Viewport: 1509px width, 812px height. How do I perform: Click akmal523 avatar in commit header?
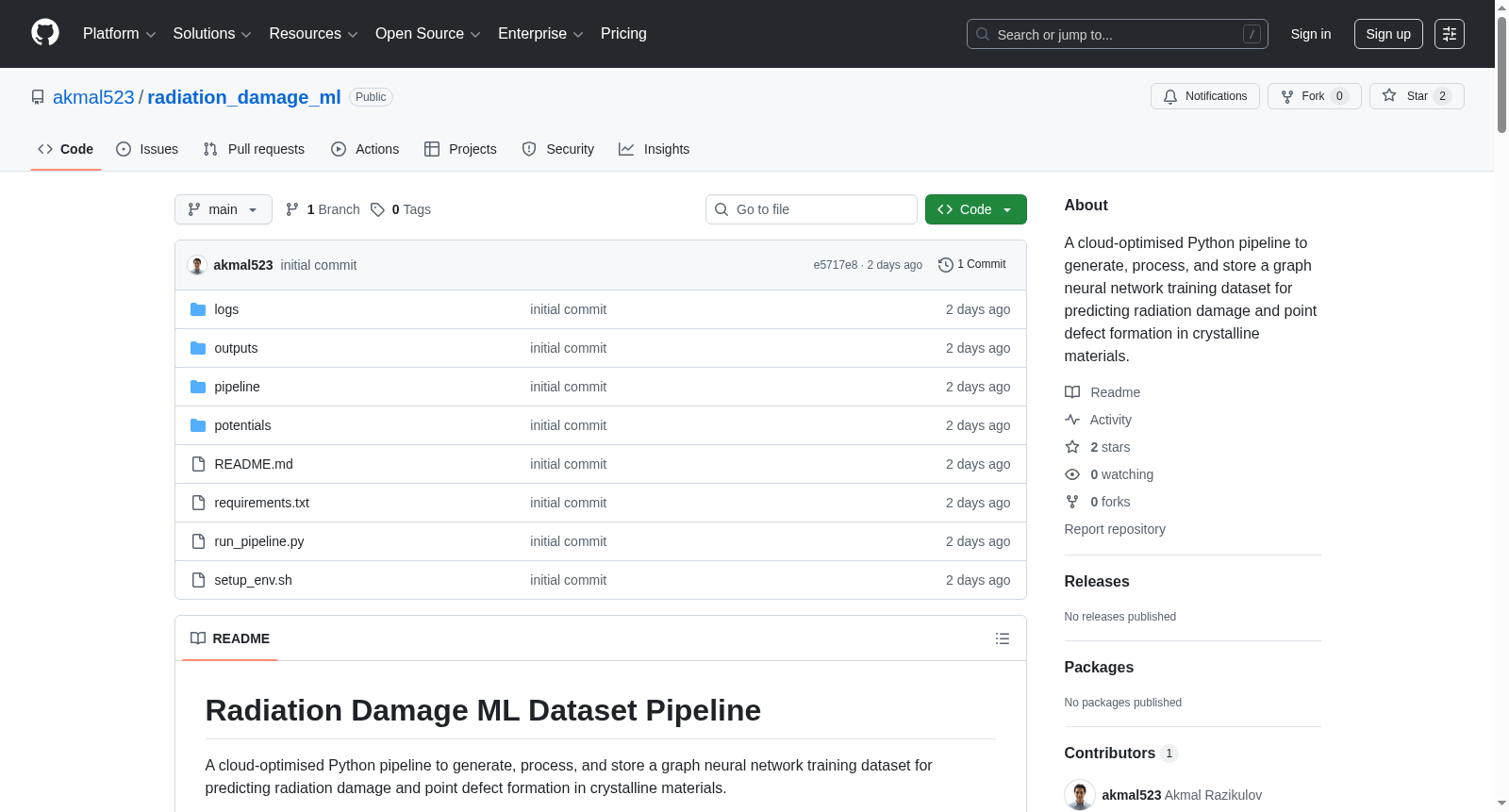click(x=197, y=265)
